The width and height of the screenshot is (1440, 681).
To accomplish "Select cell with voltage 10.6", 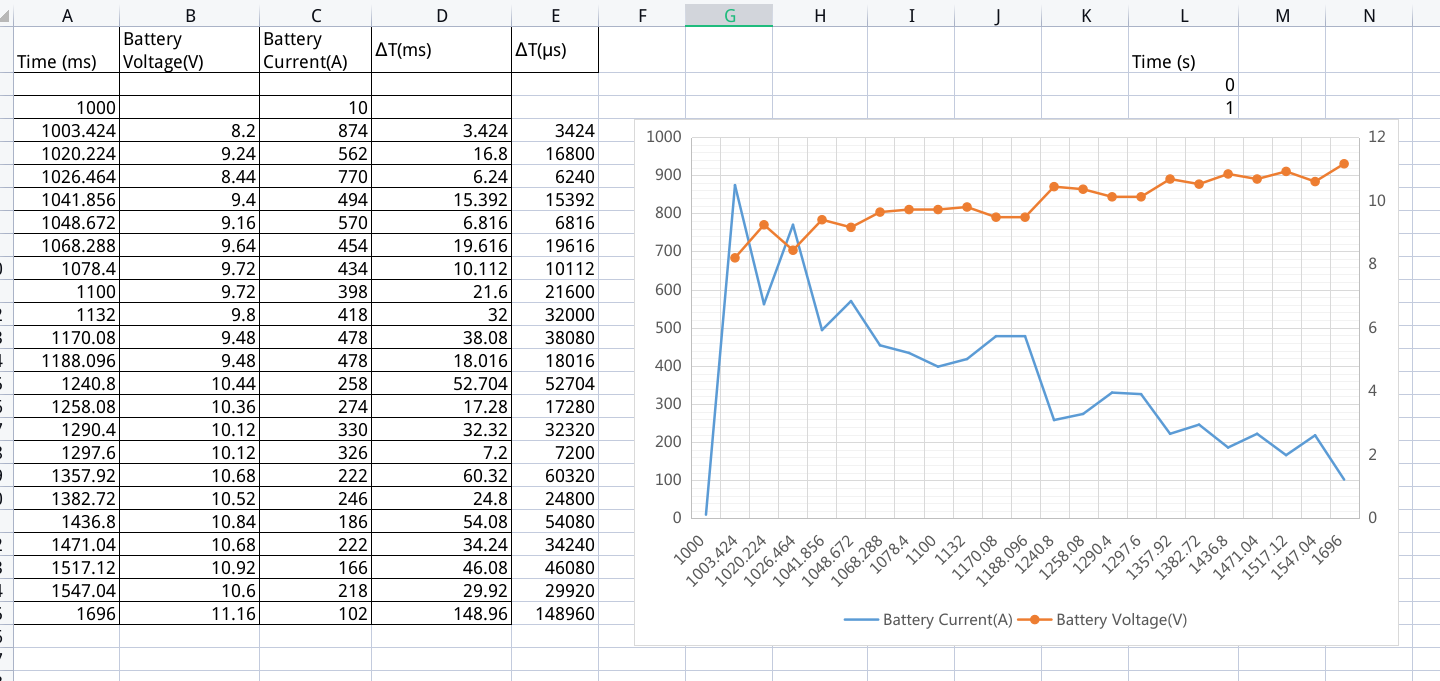I will tap(190, 590).
